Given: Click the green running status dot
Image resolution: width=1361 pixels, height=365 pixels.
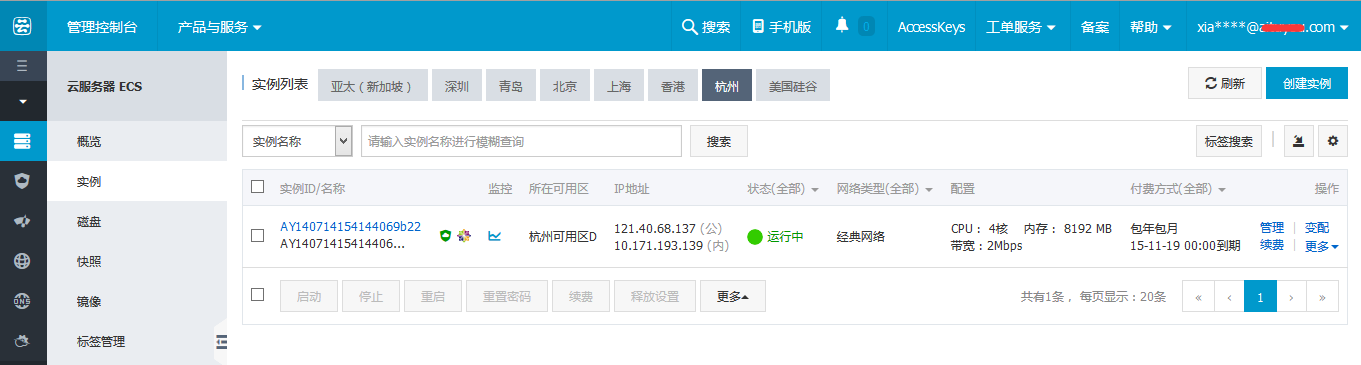Looking at the screenshot, I should click(x=755, y=237).
